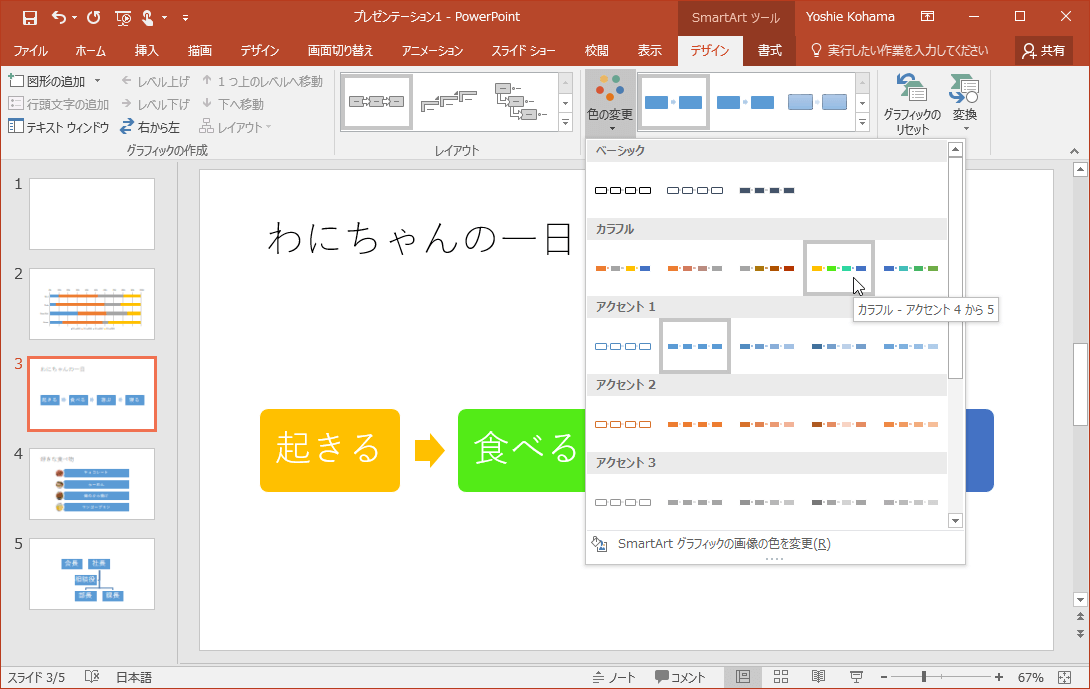
Task: Switch to the ホーム tab
Action: tap(90, 51)
